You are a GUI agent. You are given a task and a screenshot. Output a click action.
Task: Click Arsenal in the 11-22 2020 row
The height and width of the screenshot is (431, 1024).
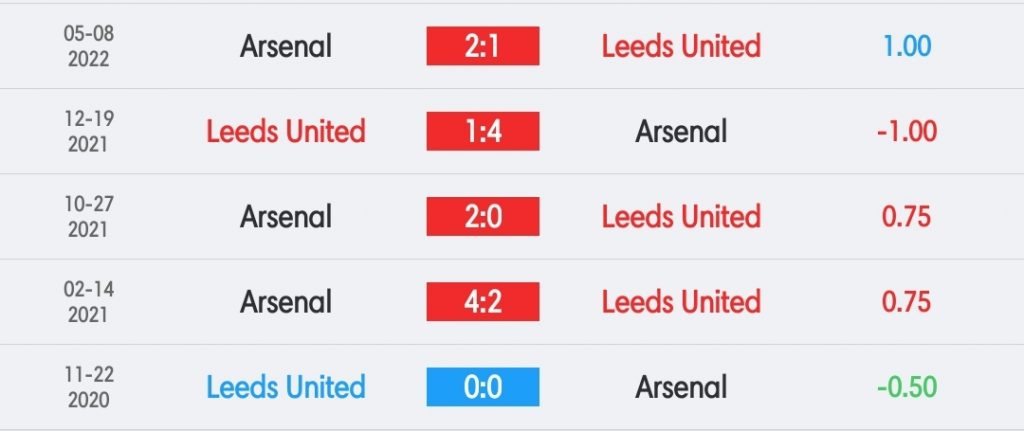tap(681, 387)
